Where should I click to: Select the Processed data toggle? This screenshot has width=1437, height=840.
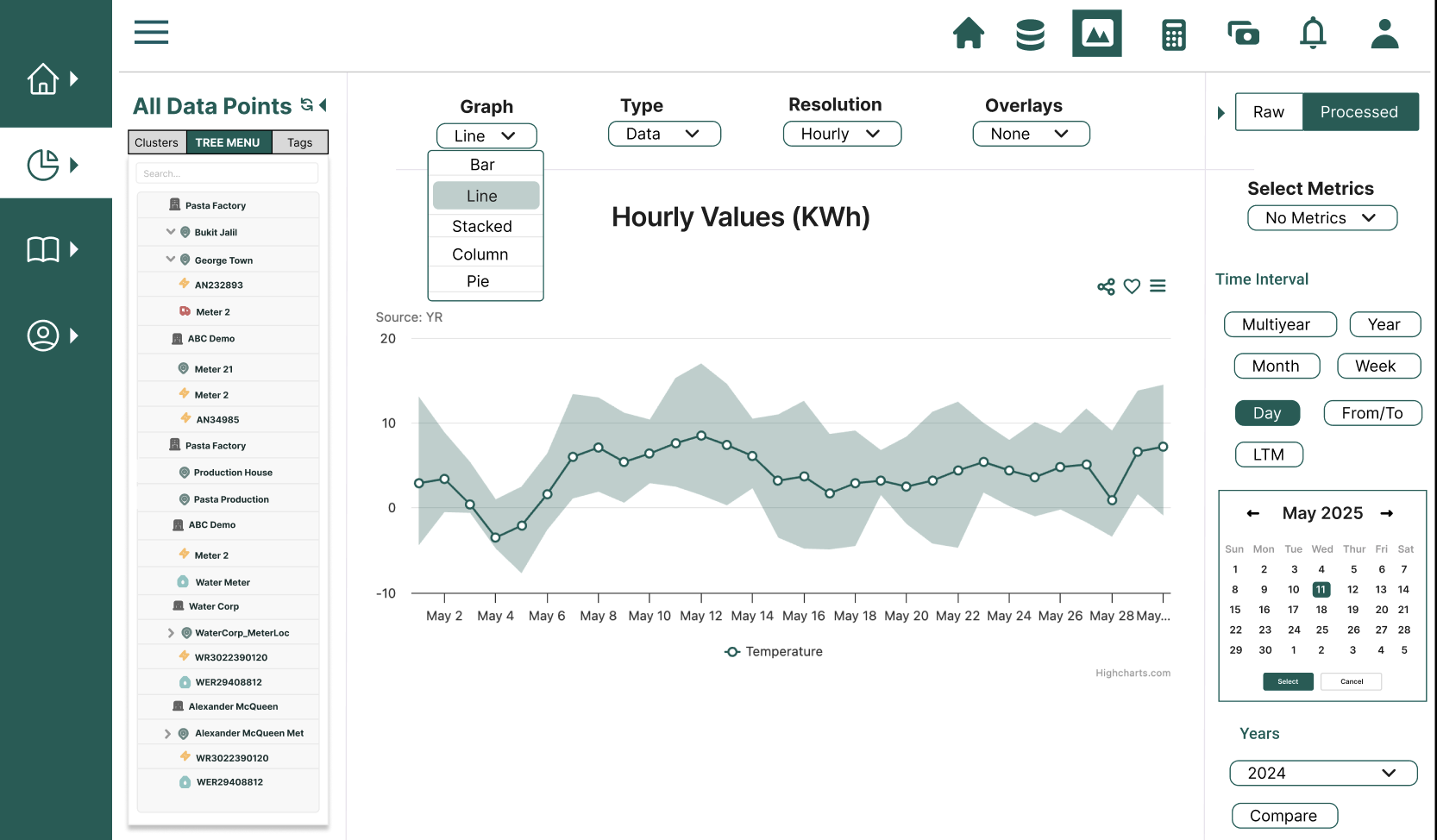pos(1359,112)
